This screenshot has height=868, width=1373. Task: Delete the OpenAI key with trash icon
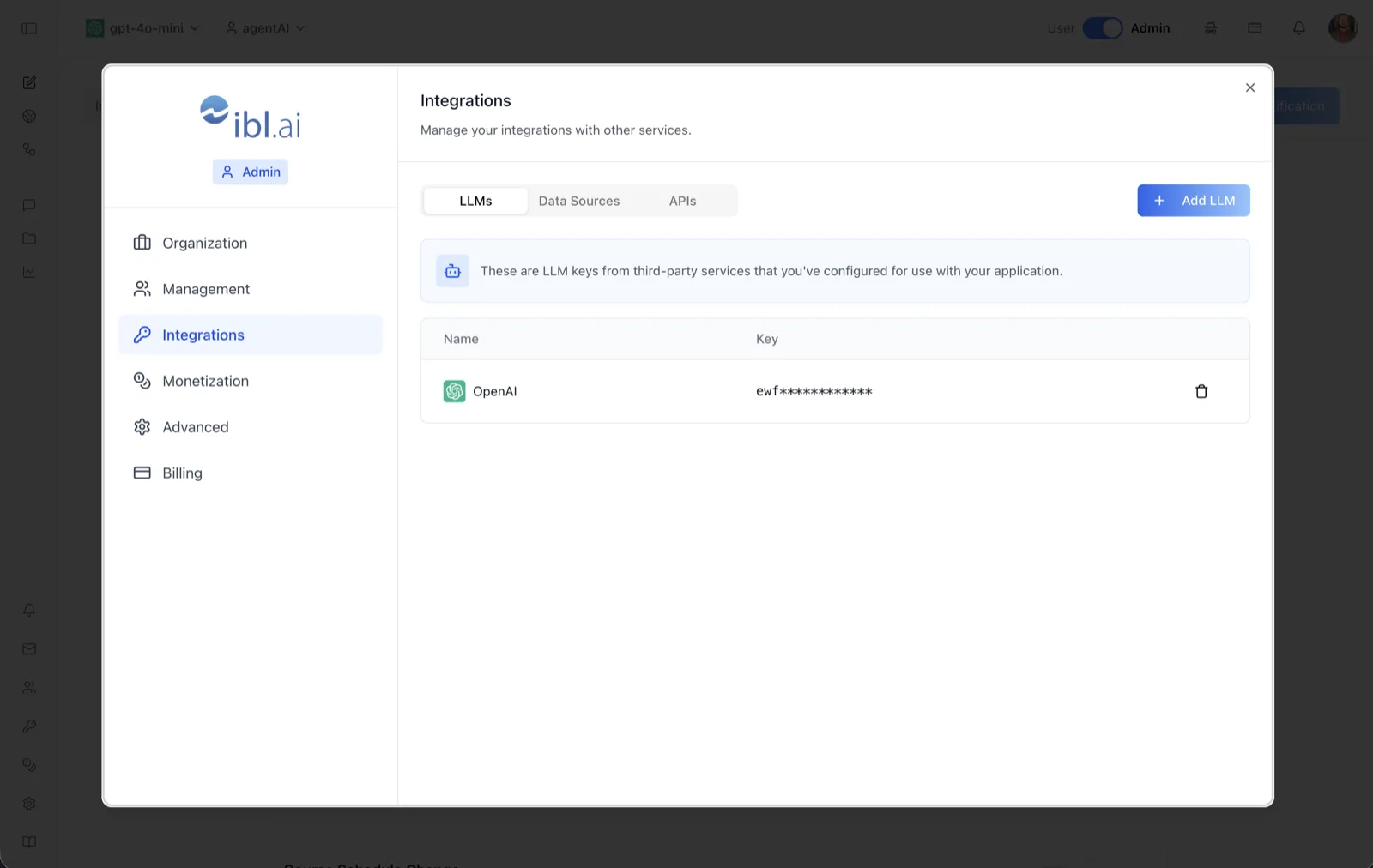tap(1201, 391)
